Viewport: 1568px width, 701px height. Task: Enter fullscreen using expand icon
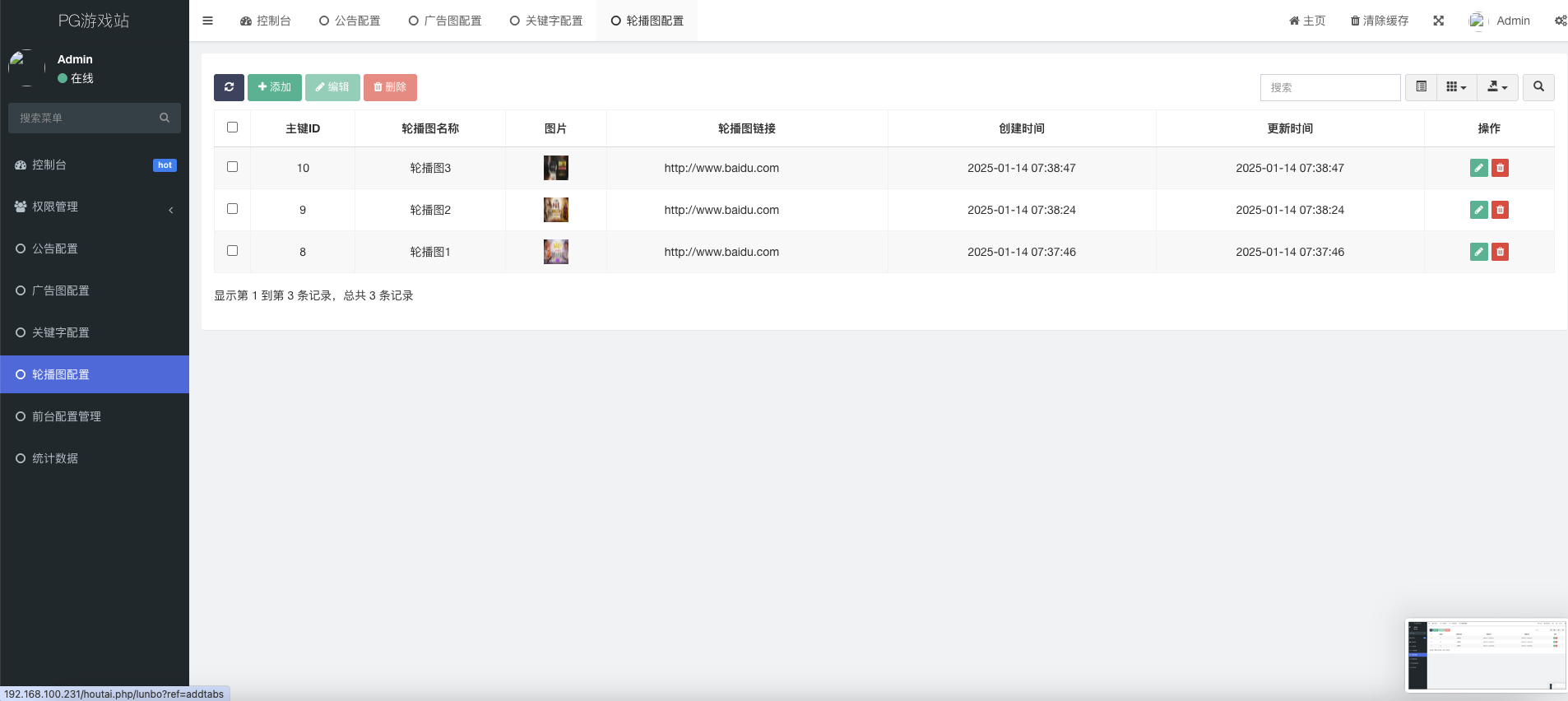pyautogui.click(x=1438, y=21)
